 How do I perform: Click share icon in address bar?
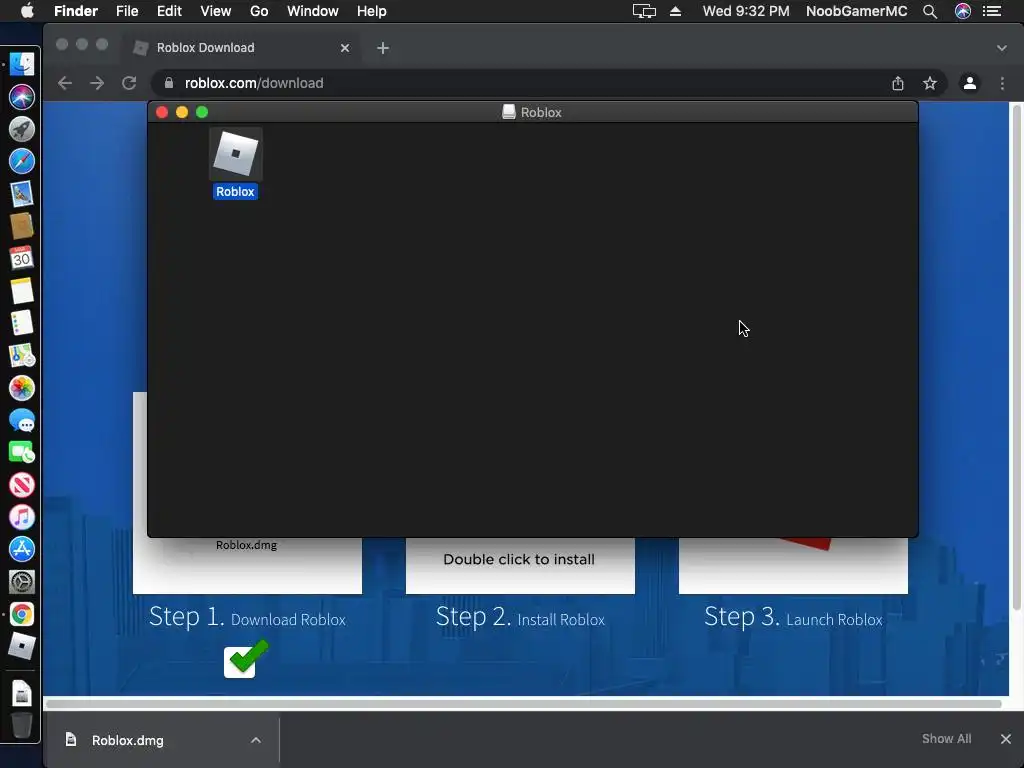click(898, 83)
